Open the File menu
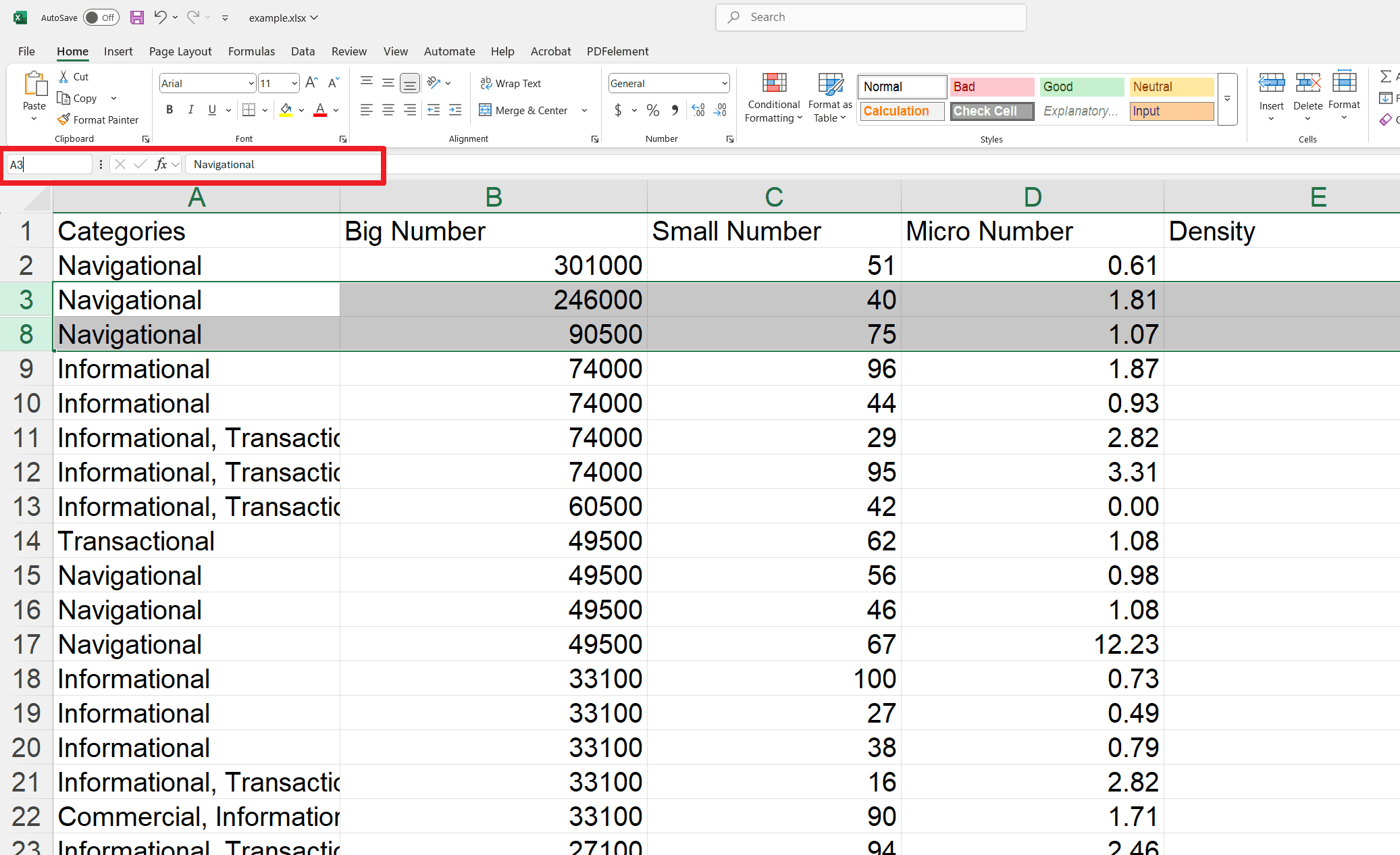1400x855 pixels. click(26, 51)
